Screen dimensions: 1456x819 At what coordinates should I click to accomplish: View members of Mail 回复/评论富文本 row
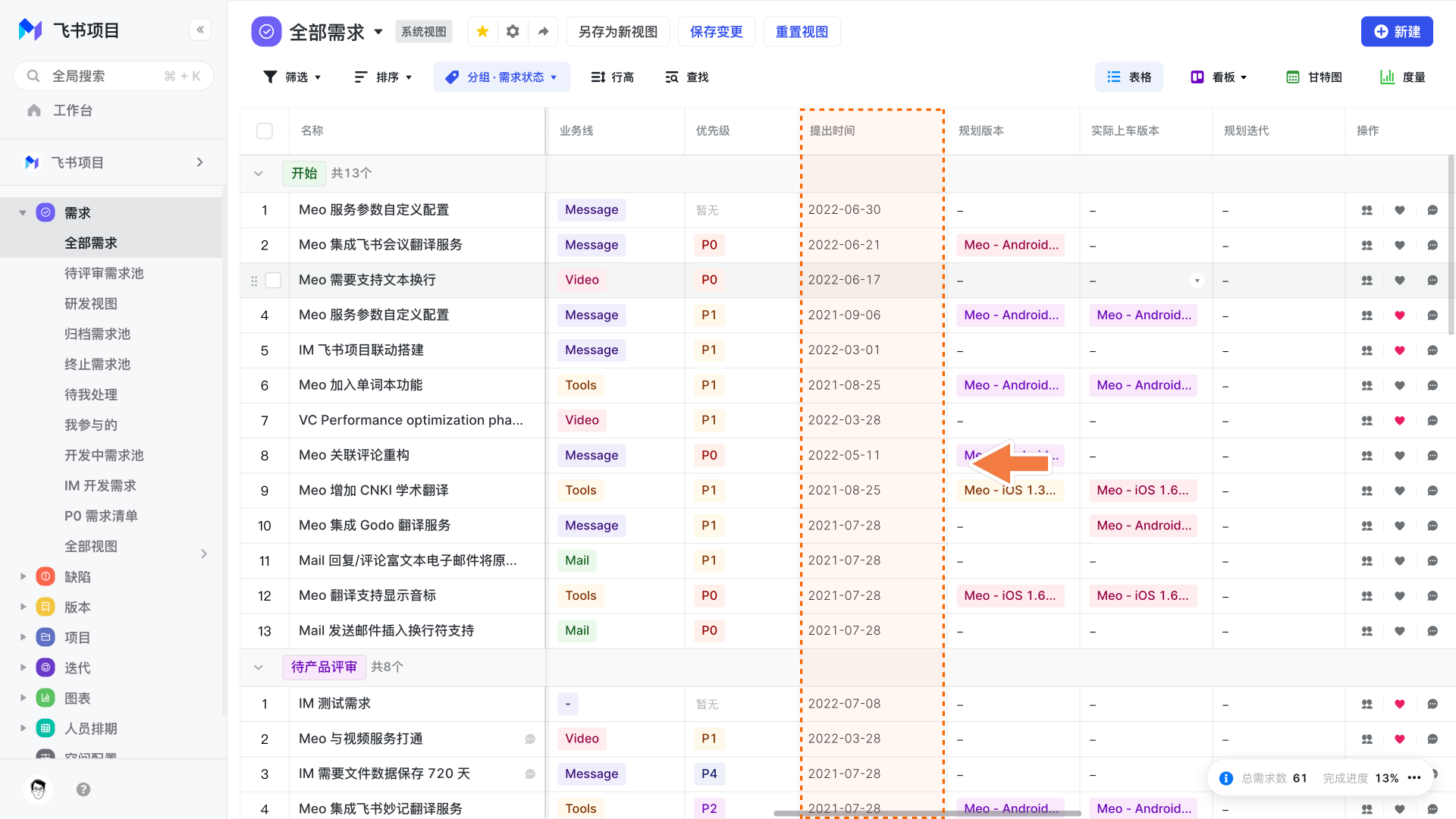coord(1367,561)
